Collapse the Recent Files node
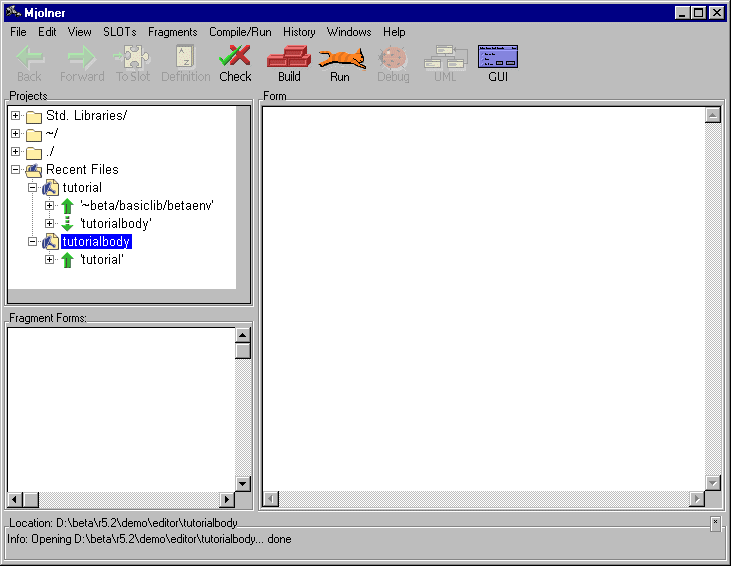 click(x=15, y=170)
